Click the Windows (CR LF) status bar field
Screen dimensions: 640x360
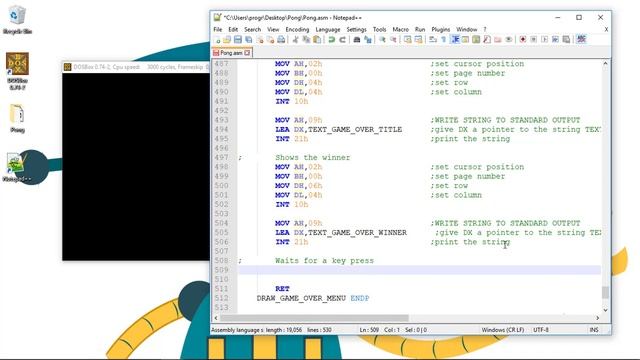coord(502,330)
